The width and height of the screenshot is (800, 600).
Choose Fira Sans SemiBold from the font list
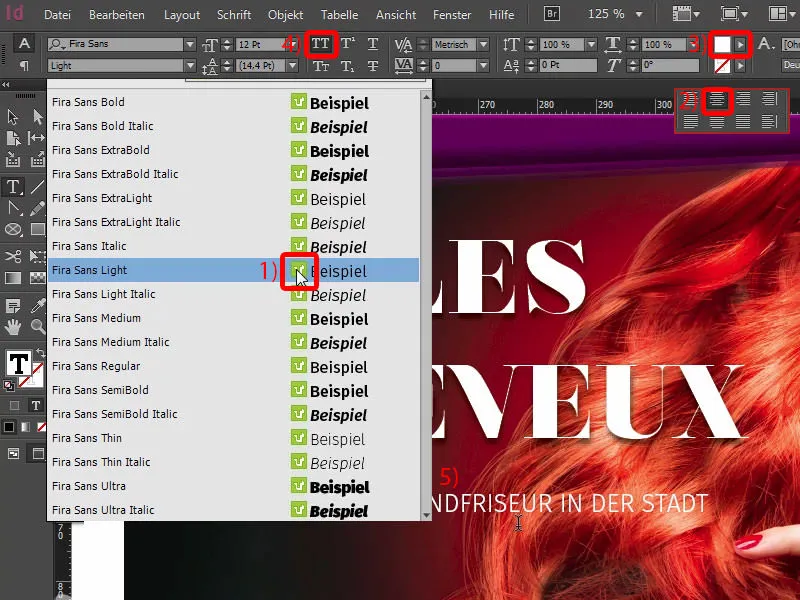point(233,390)
